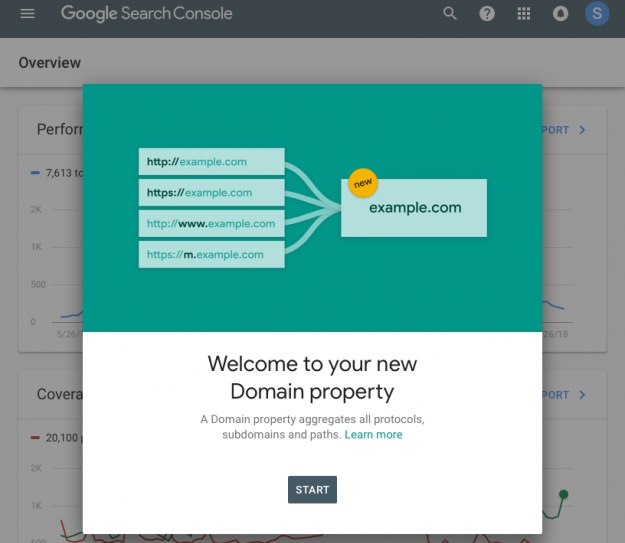Screen dimensions: 625x543
Task: Click the Welcome to your new Domain property title
Action: pos(312,377)
